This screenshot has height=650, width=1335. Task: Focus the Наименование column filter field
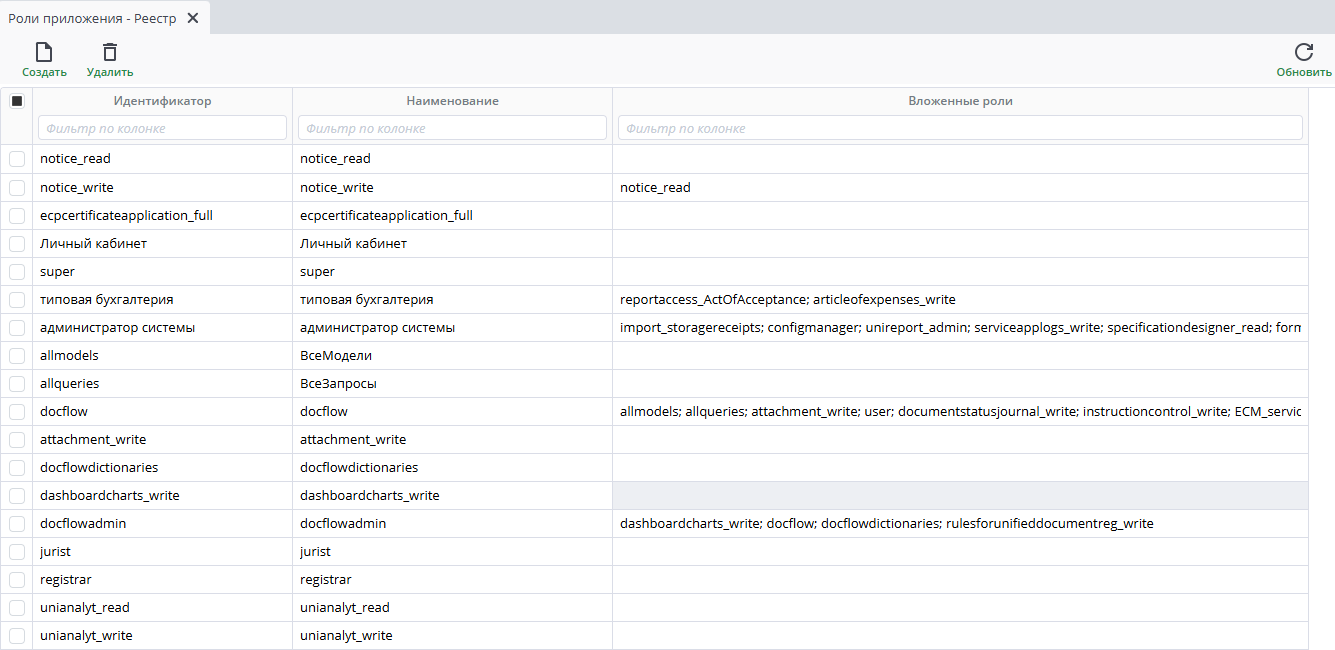(452, 128)
